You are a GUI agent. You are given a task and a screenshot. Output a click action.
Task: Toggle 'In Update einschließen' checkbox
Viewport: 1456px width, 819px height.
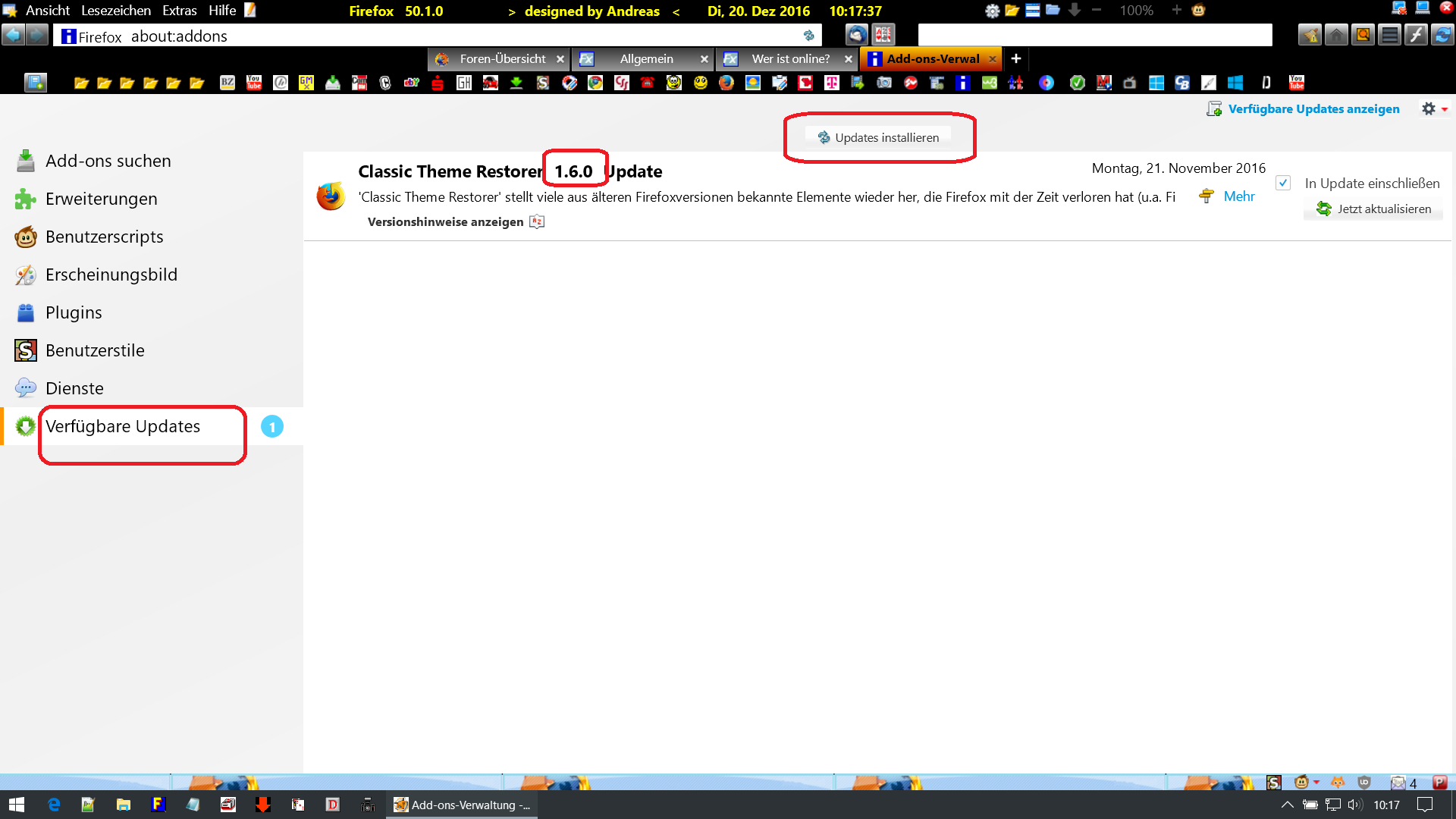1282,183
